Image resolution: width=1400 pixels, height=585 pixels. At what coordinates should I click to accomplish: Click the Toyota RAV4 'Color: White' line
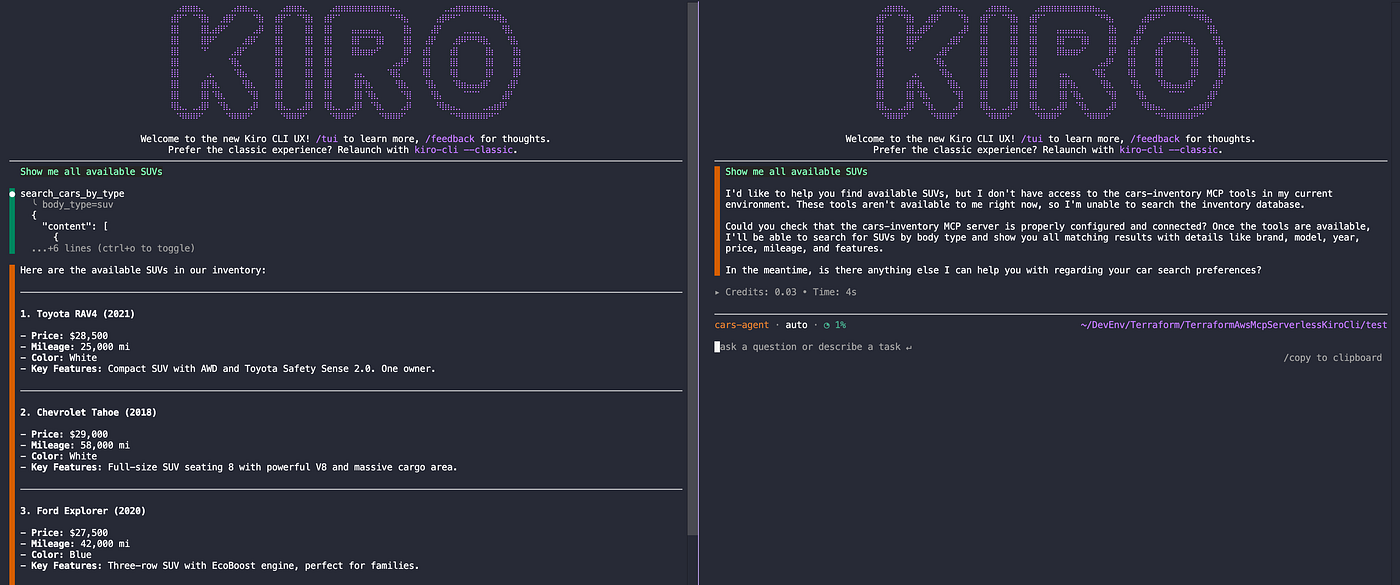(59, 358)
